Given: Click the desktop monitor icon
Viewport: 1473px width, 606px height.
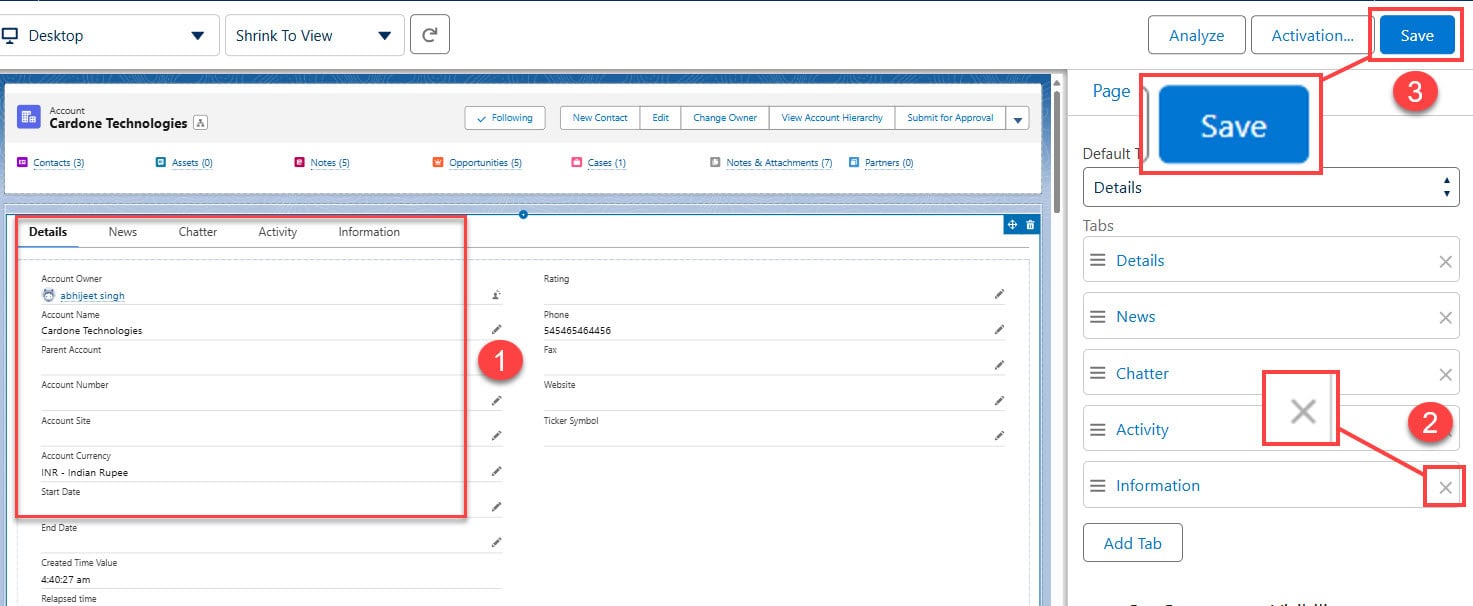Looking at the screenshot, I should (12, 33).
